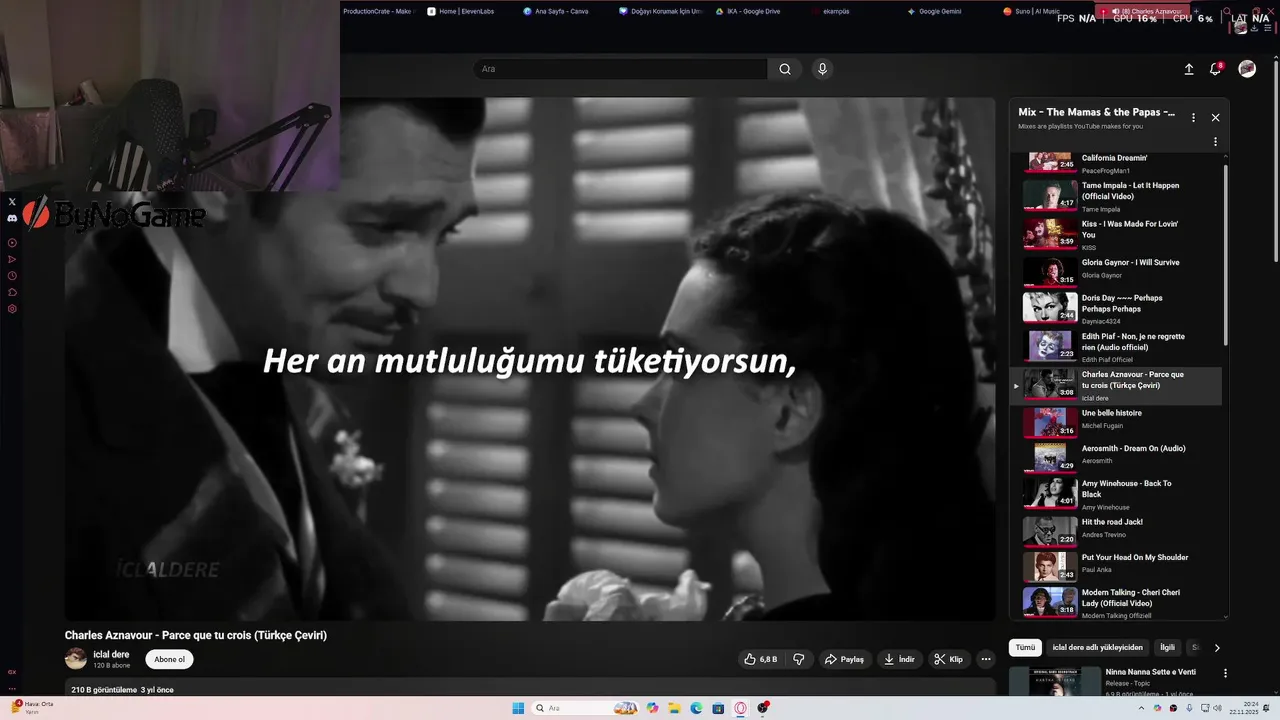The width and height of the screenshot is (1280, 720).
Task: Open the Windows Start menu
Action: point(518,708)
